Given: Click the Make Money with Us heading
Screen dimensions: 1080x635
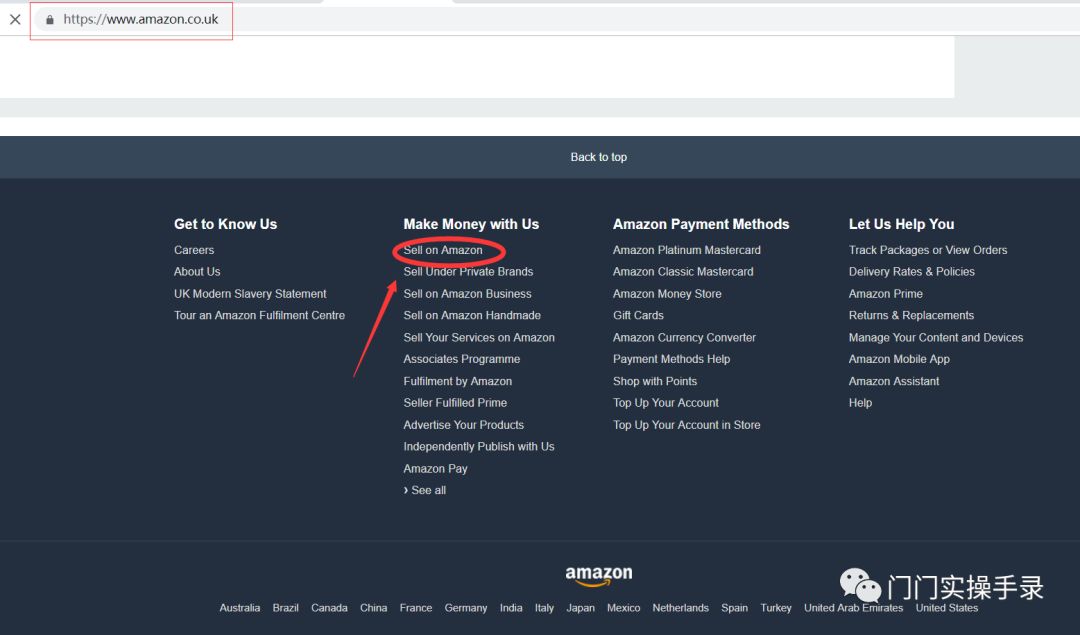Looking at the screenshot, I should click(471, 224).
